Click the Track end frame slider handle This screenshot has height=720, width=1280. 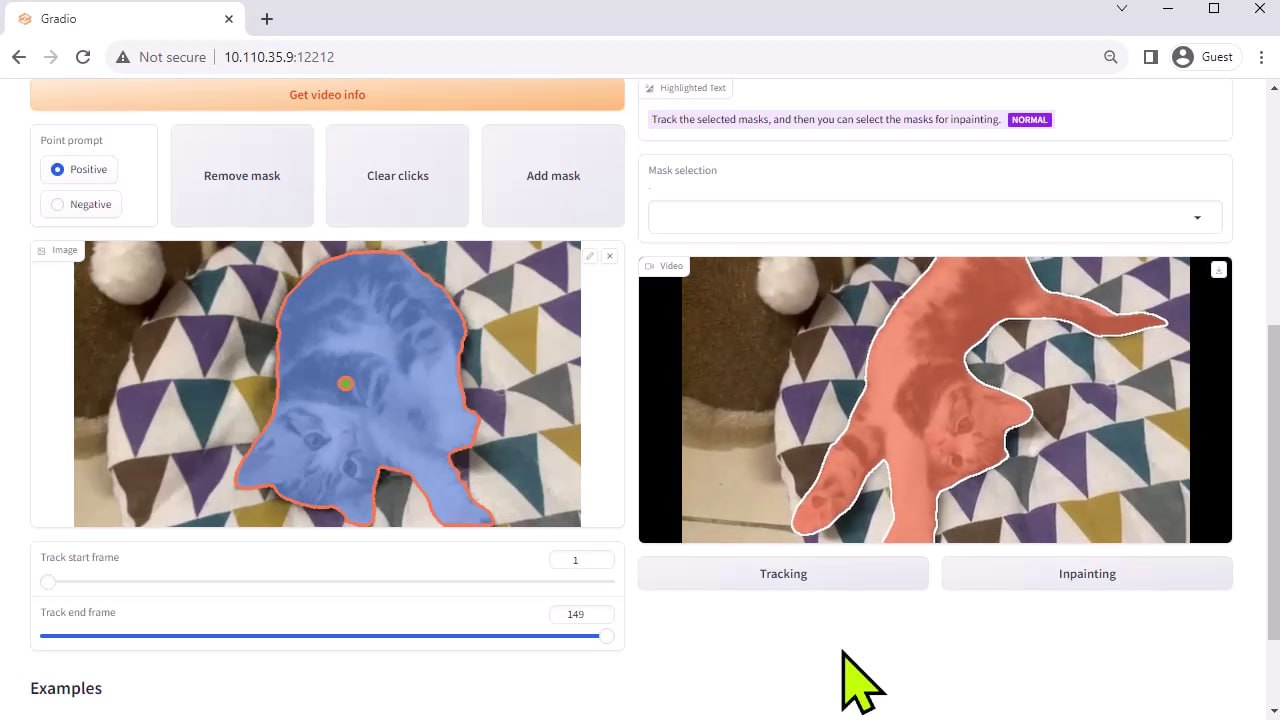click(x=606, y=636)
